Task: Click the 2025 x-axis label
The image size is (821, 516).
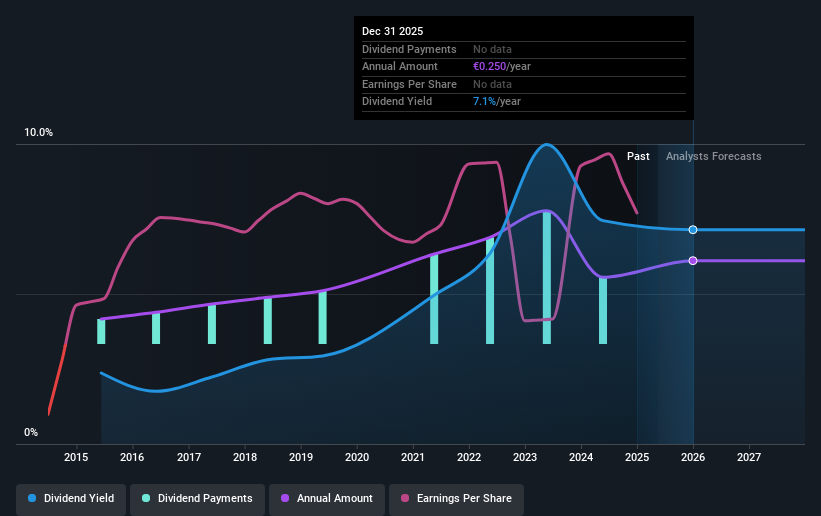Action: [x=637, y=457]
